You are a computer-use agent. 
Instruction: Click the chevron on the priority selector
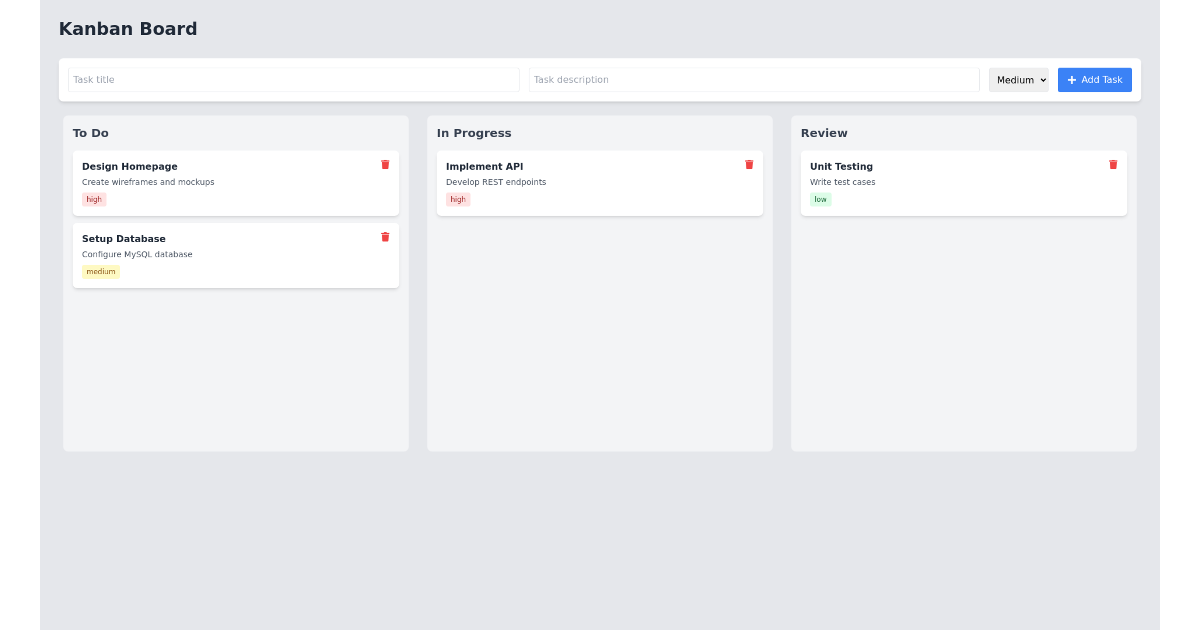[1042, 80]
